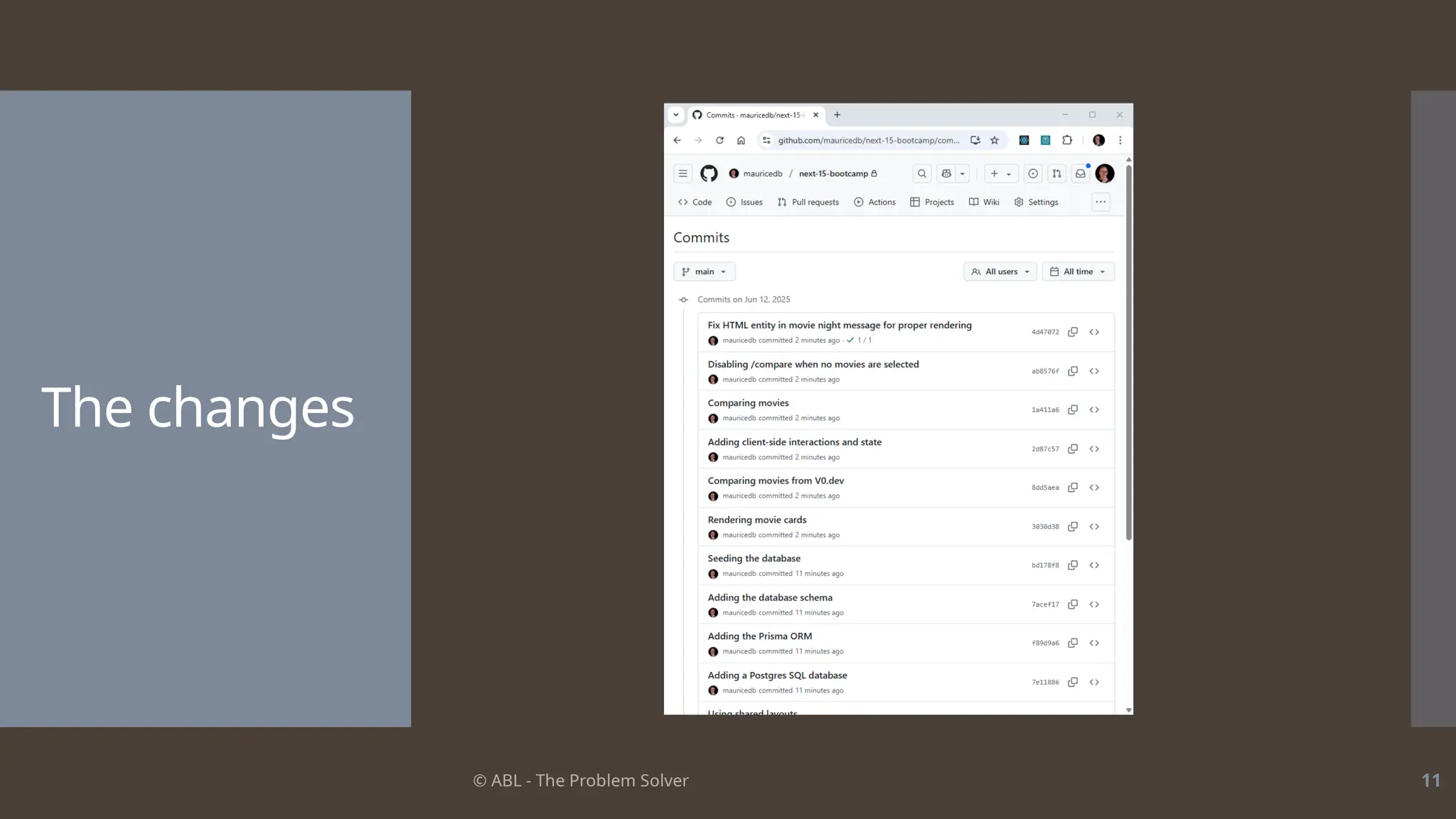
Task: Copy full SHA for commit 4d47072
Action: click(1073, 332)
